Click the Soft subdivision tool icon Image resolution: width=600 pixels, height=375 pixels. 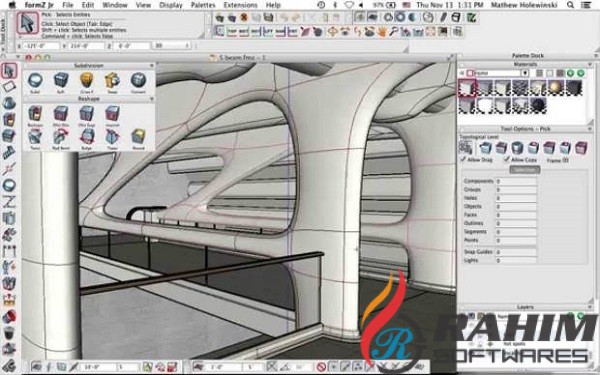point(61,80)
